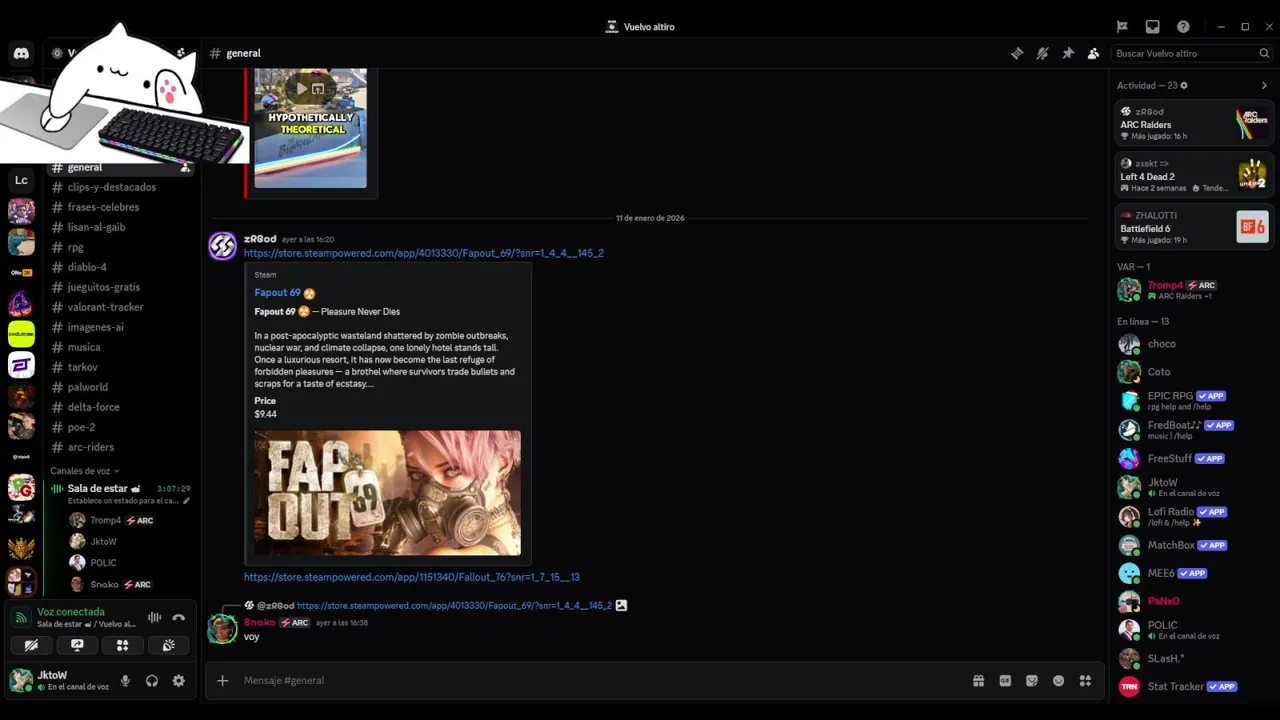Invite people icon next to general channel

pyautogui.click(x=186, y=168)
